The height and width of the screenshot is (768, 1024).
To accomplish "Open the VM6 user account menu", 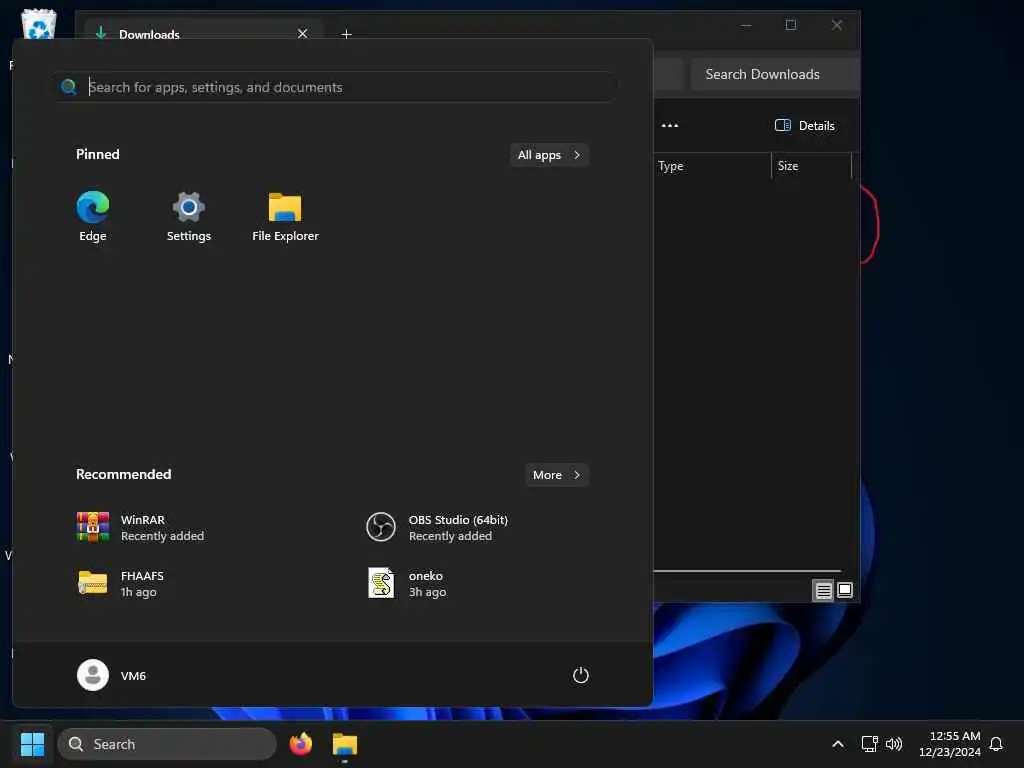I will click(112, 675).
